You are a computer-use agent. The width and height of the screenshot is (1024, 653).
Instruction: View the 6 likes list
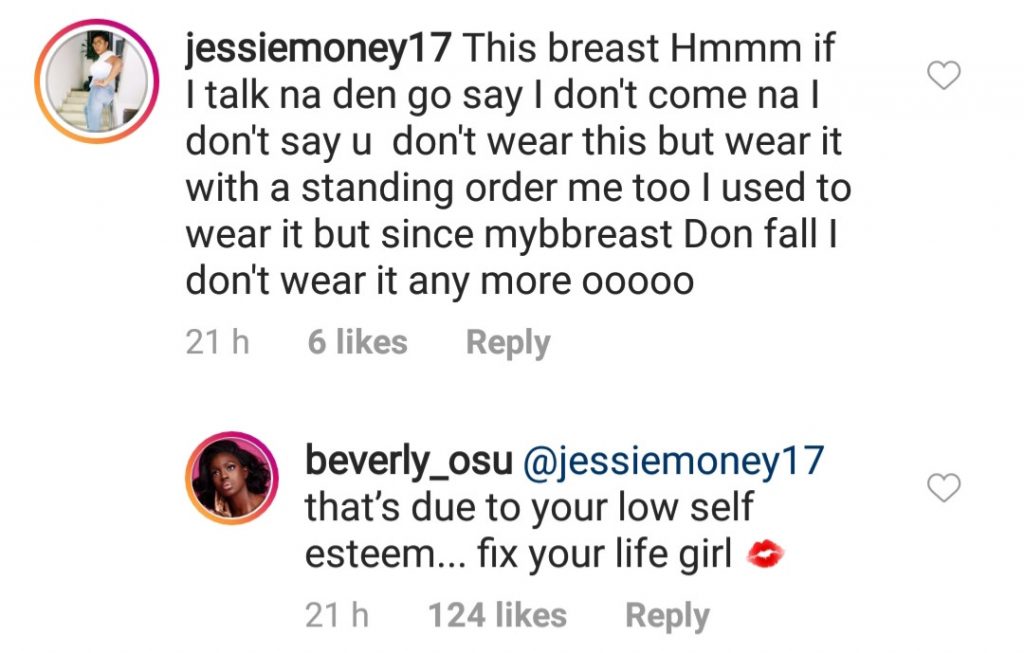(357, 343)
